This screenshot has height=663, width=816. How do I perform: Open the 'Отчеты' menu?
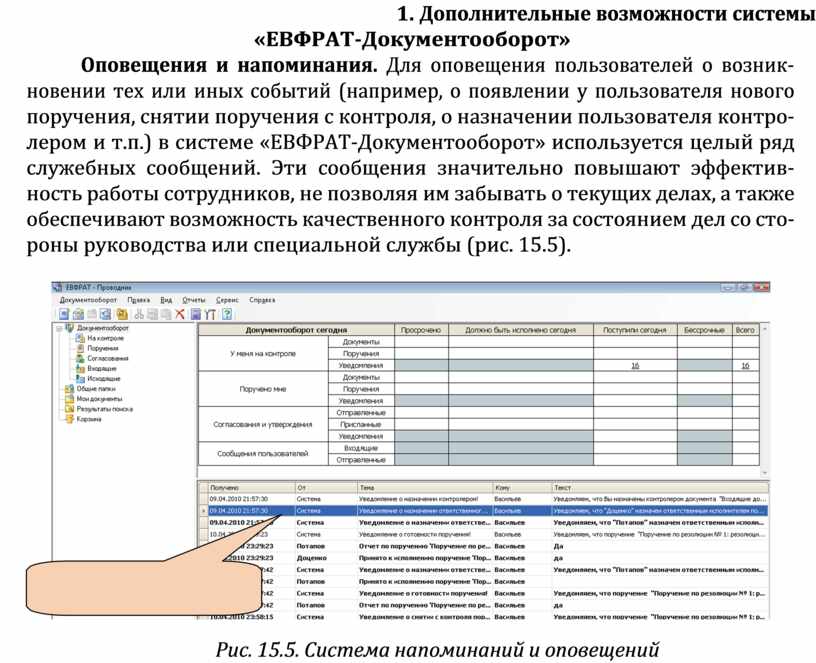click(x=193, y=300)
